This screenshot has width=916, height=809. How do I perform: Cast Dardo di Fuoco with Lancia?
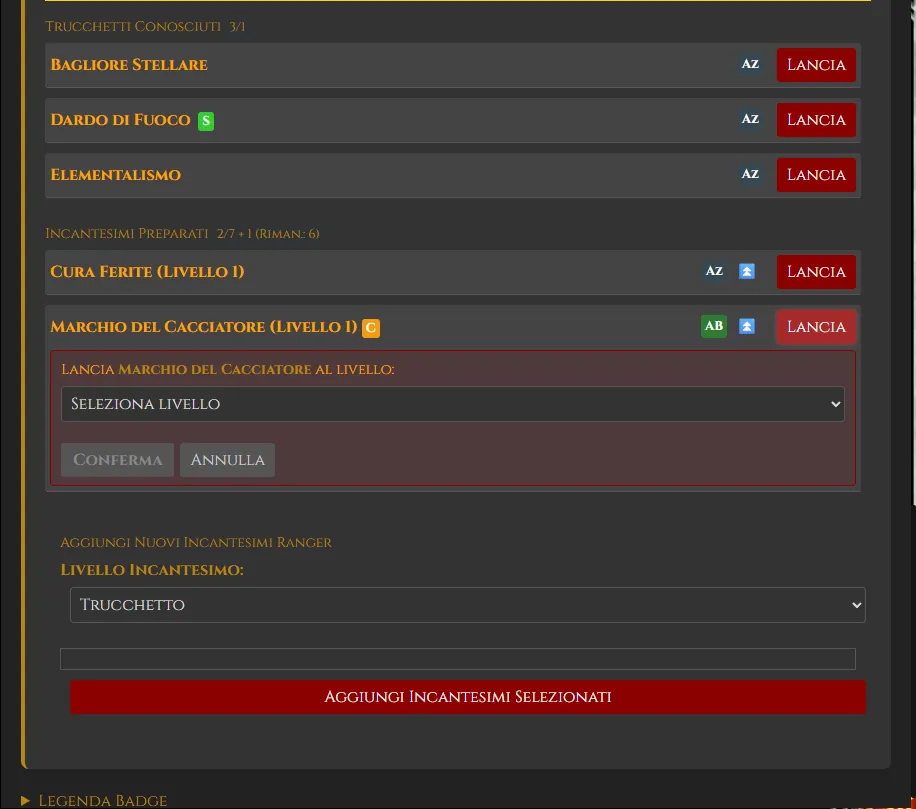coord(816,120)
